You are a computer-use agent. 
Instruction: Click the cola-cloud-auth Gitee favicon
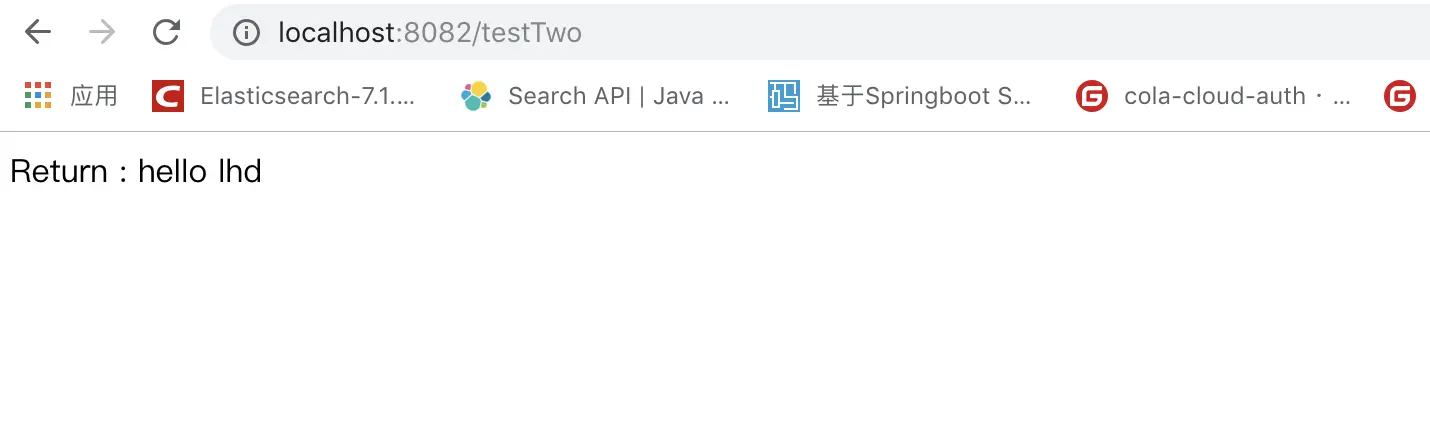pyautogui.click(x=1092, y=96)
